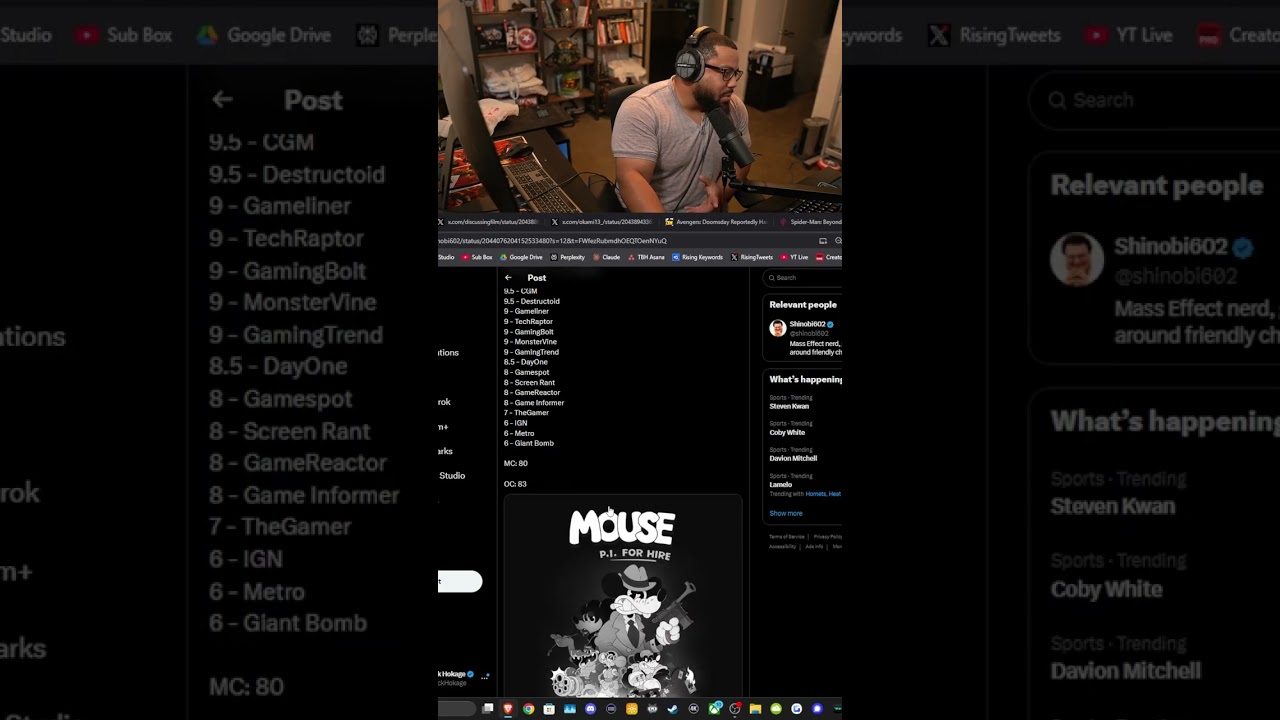Open the Davion Mitchell trending topic

[x=793, y=459]
